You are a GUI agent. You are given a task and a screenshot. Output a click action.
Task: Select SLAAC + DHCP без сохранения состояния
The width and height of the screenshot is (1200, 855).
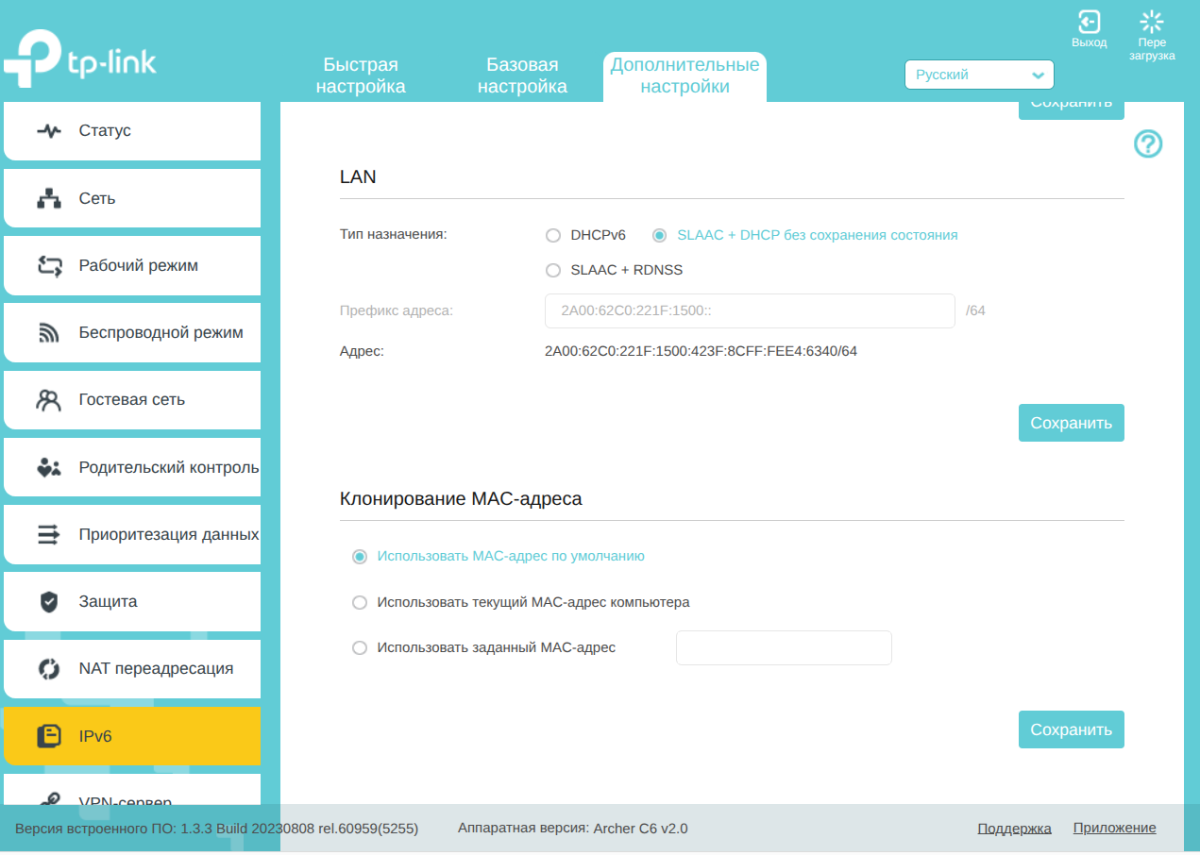[x=659, y=236]
